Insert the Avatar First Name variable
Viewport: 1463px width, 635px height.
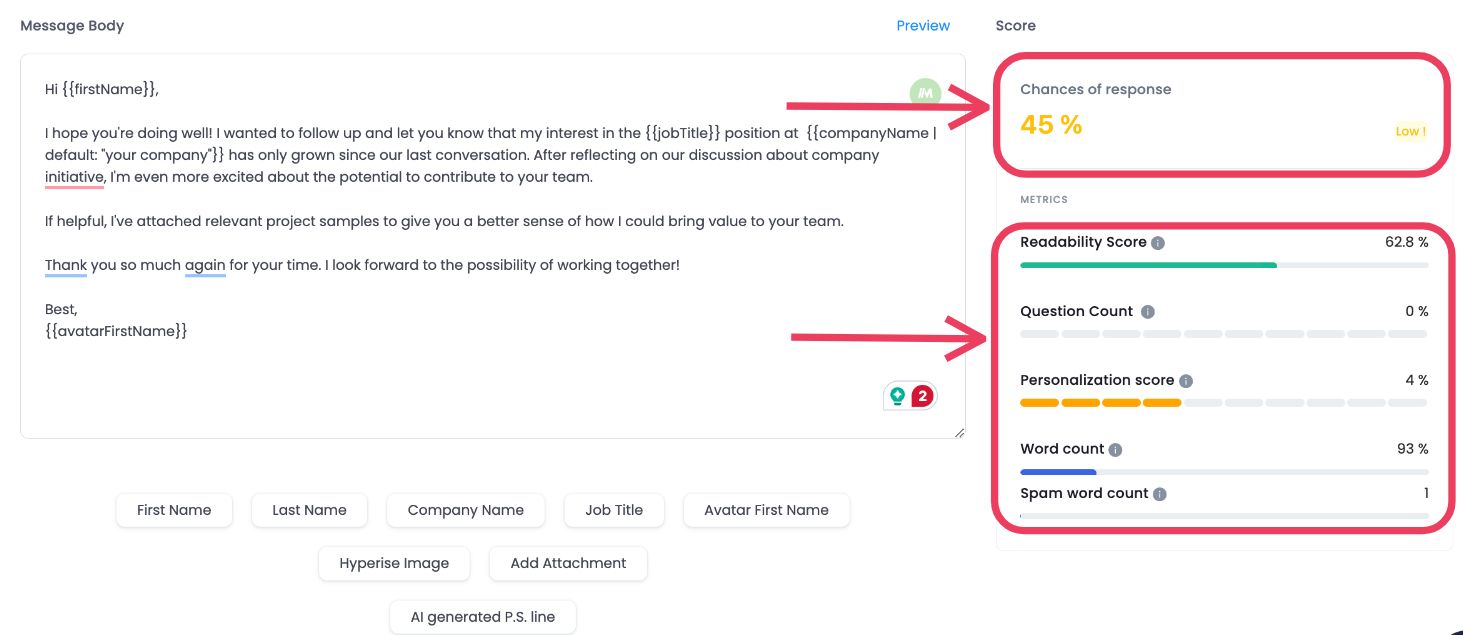tap(766, 510)
